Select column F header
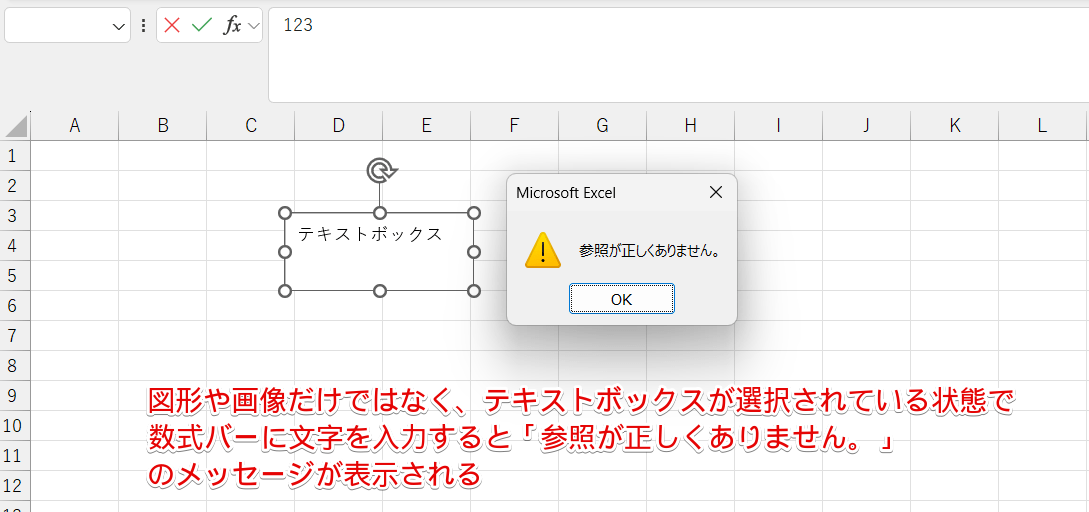 pyautogui.click(x=515, y=126)
